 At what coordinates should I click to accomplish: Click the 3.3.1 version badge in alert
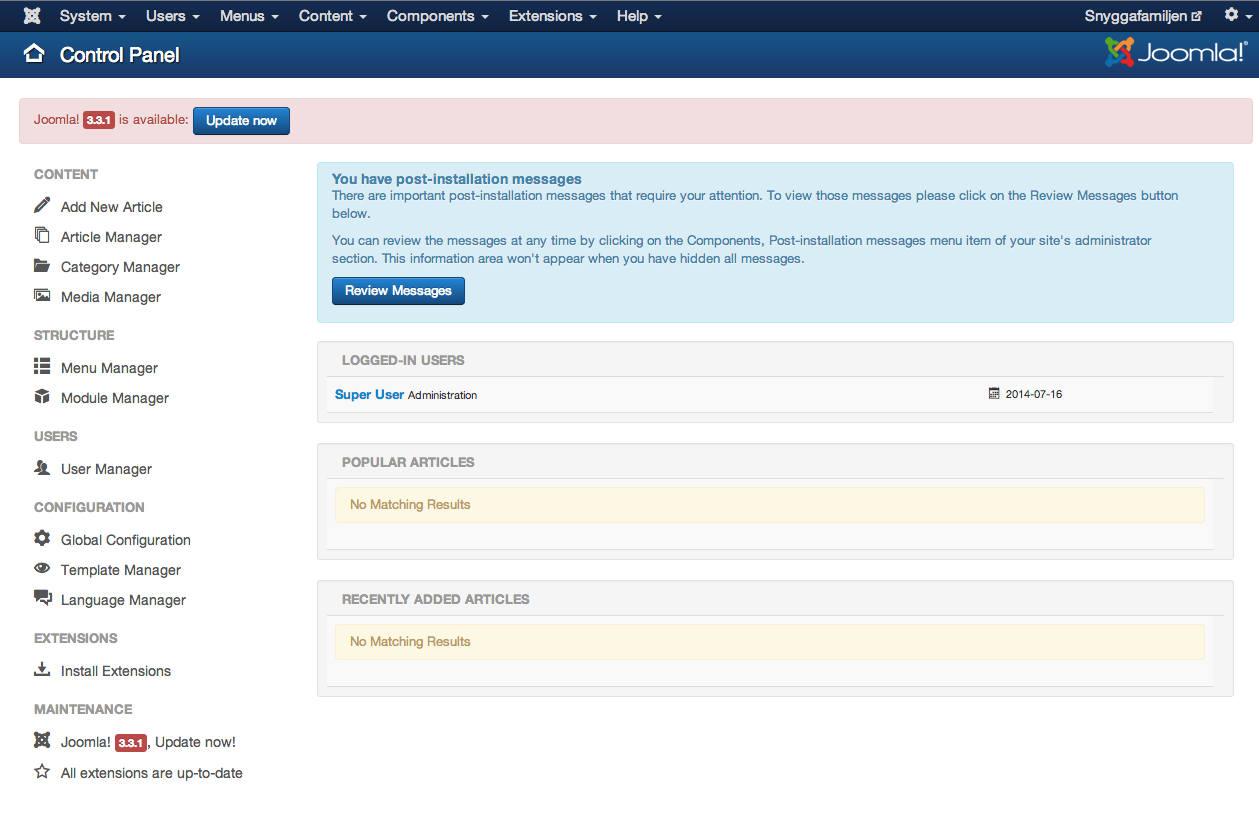tap(99, 120)
